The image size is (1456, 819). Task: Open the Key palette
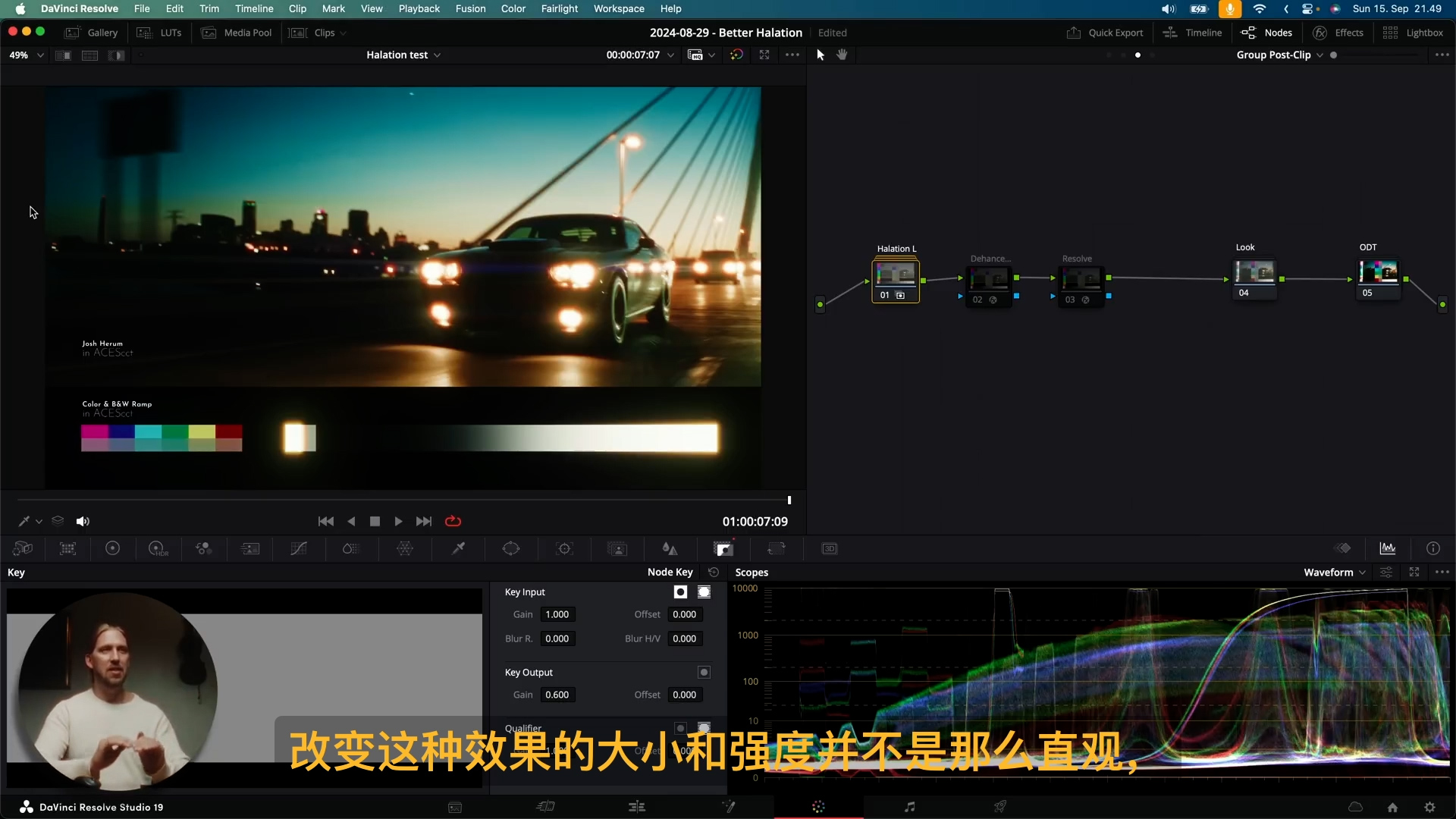coord(723,548)
